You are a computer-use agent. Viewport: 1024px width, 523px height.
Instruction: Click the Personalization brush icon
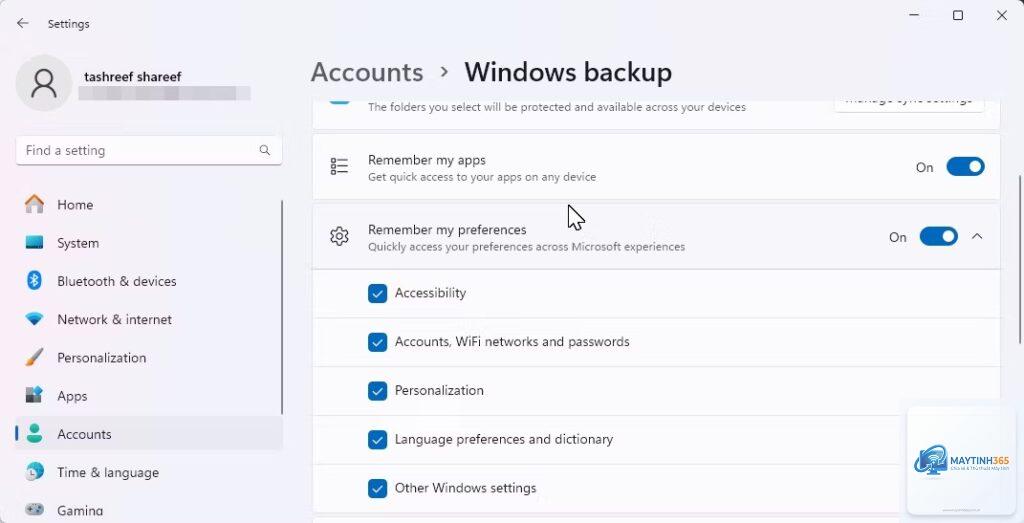click(x=34, y=358)
